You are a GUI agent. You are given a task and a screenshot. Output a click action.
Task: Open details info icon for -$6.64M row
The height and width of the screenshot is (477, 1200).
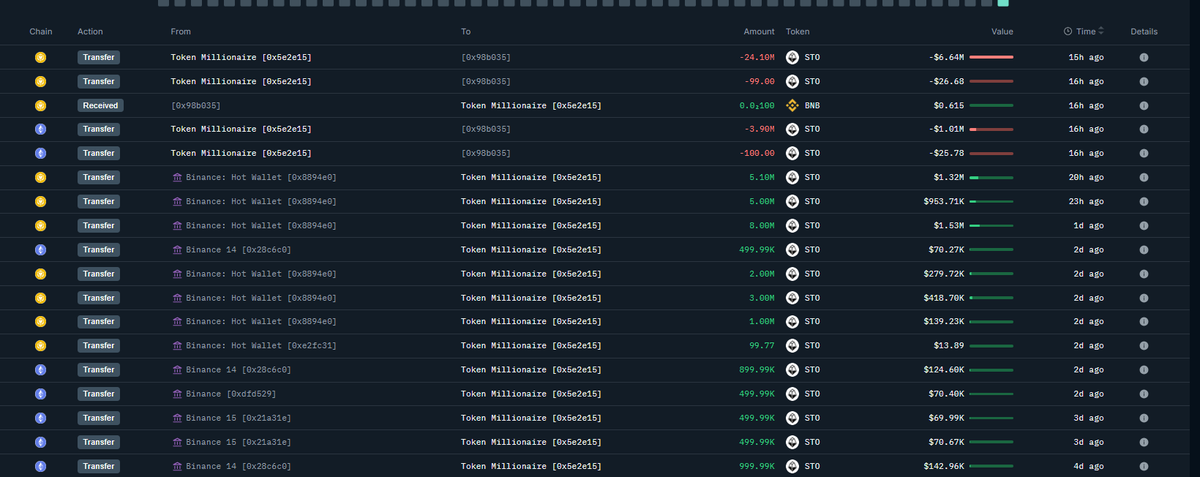(1143, 57)
